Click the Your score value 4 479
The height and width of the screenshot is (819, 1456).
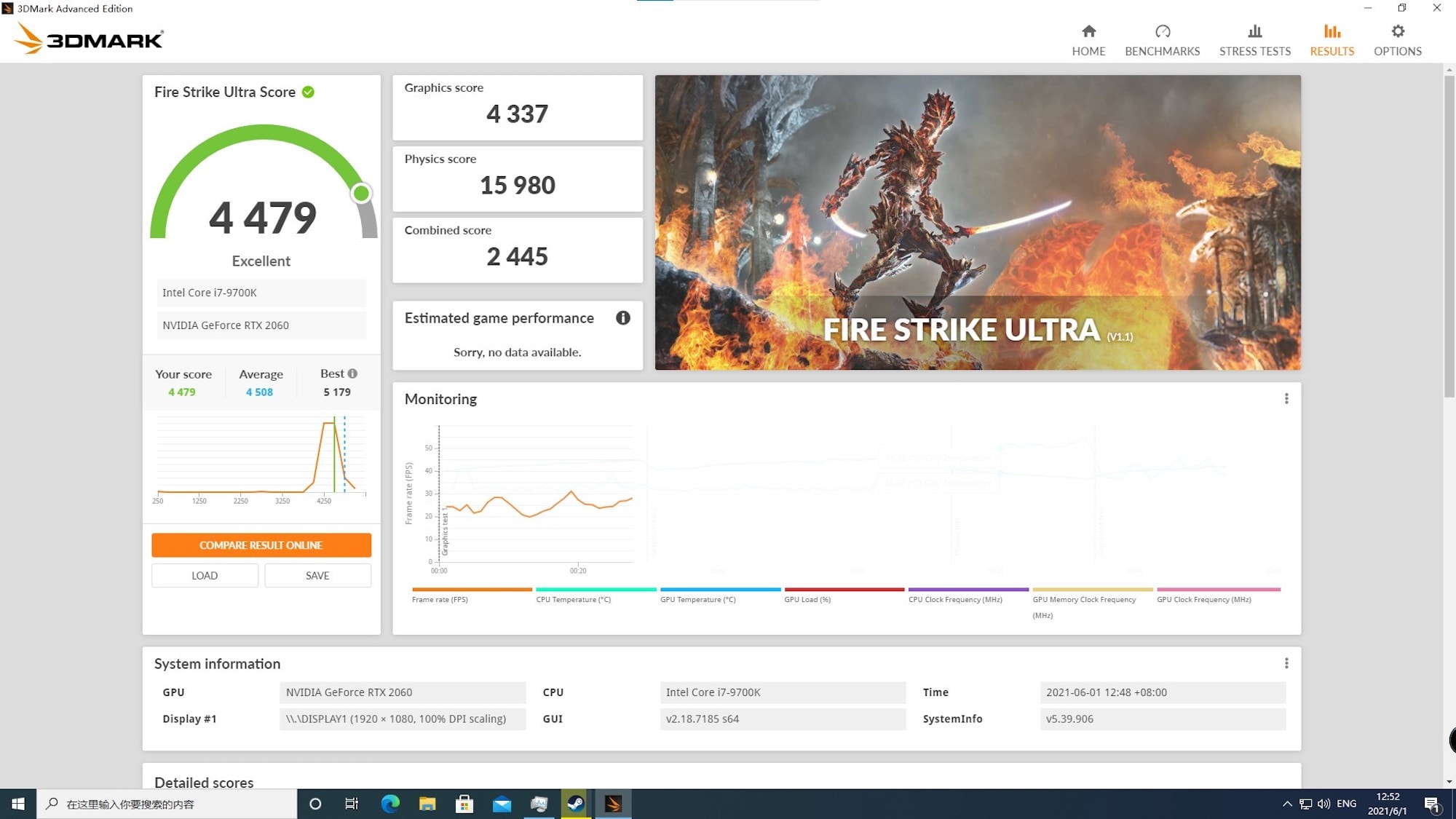182,392
